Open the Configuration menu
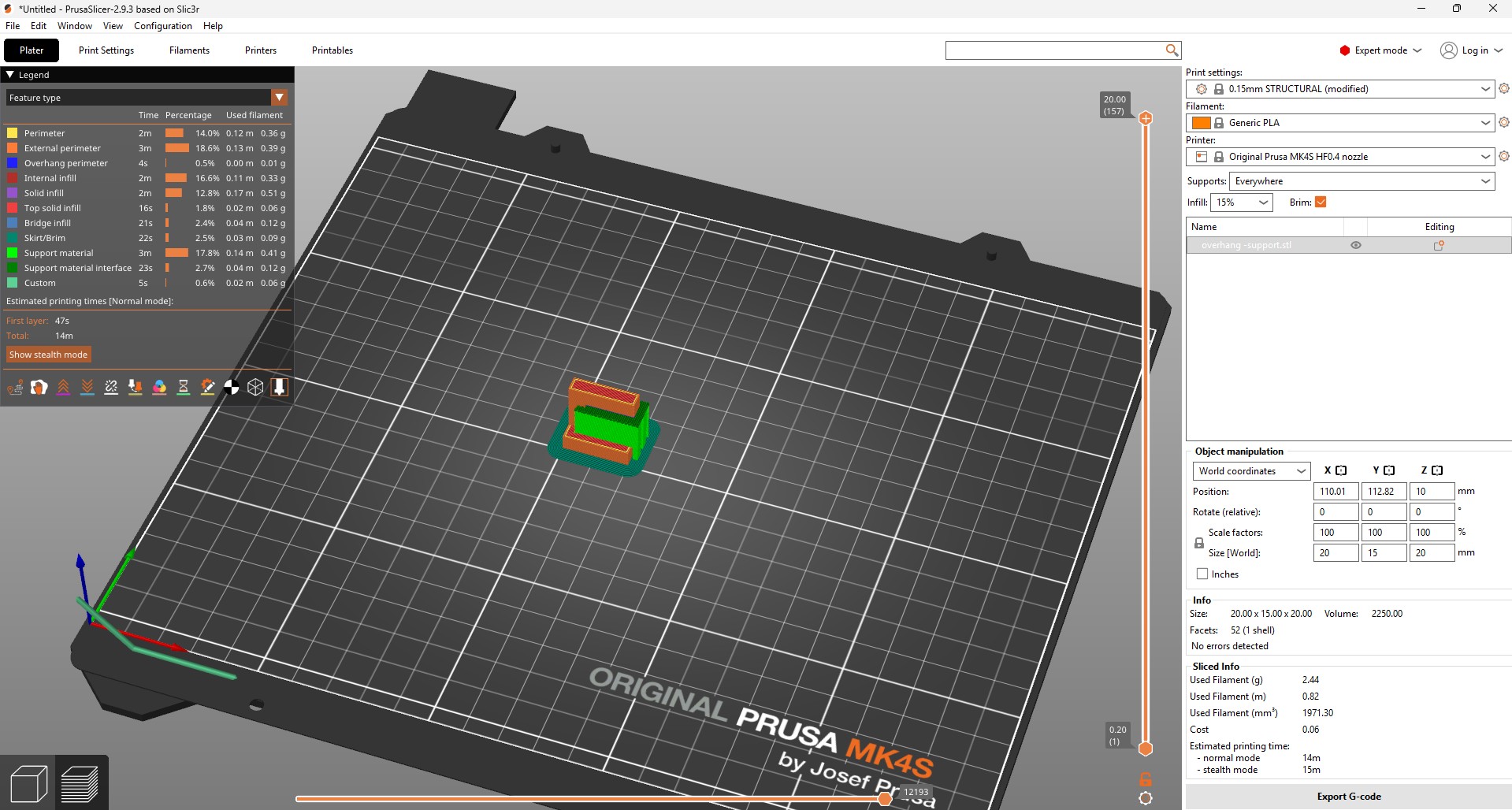 (x=162, y=26)
